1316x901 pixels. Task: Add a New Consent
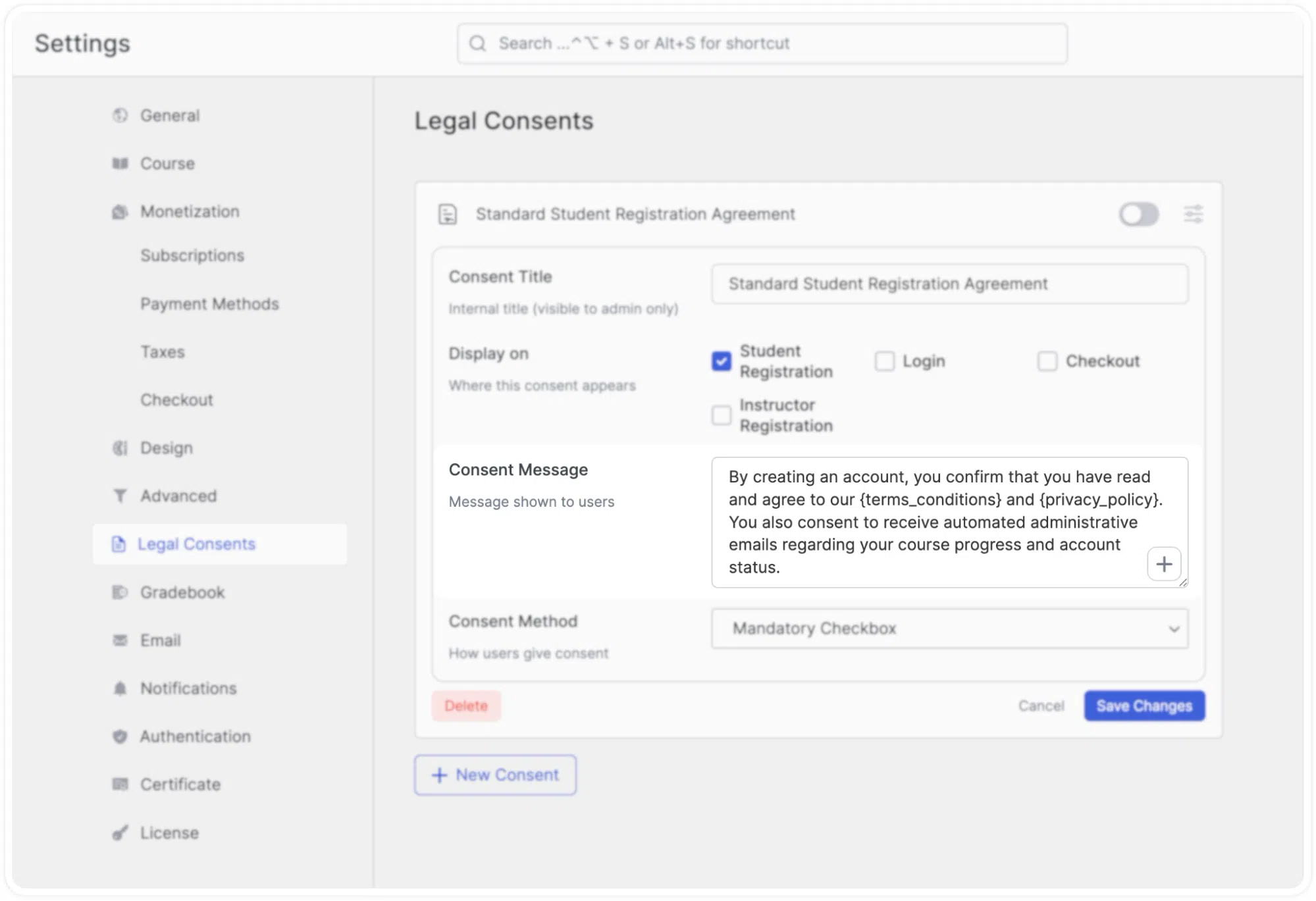pyautogui.click(x=495, y=775)
